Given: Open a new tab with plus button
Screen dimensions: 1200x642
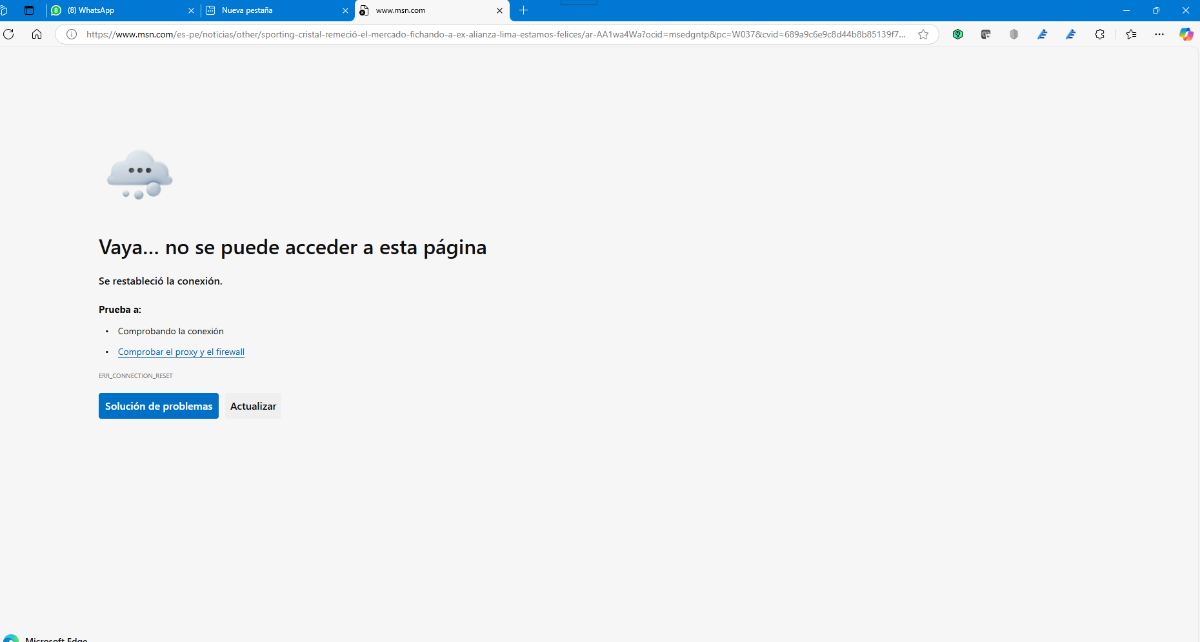Looking at the screenshot, I should point(523,10).
